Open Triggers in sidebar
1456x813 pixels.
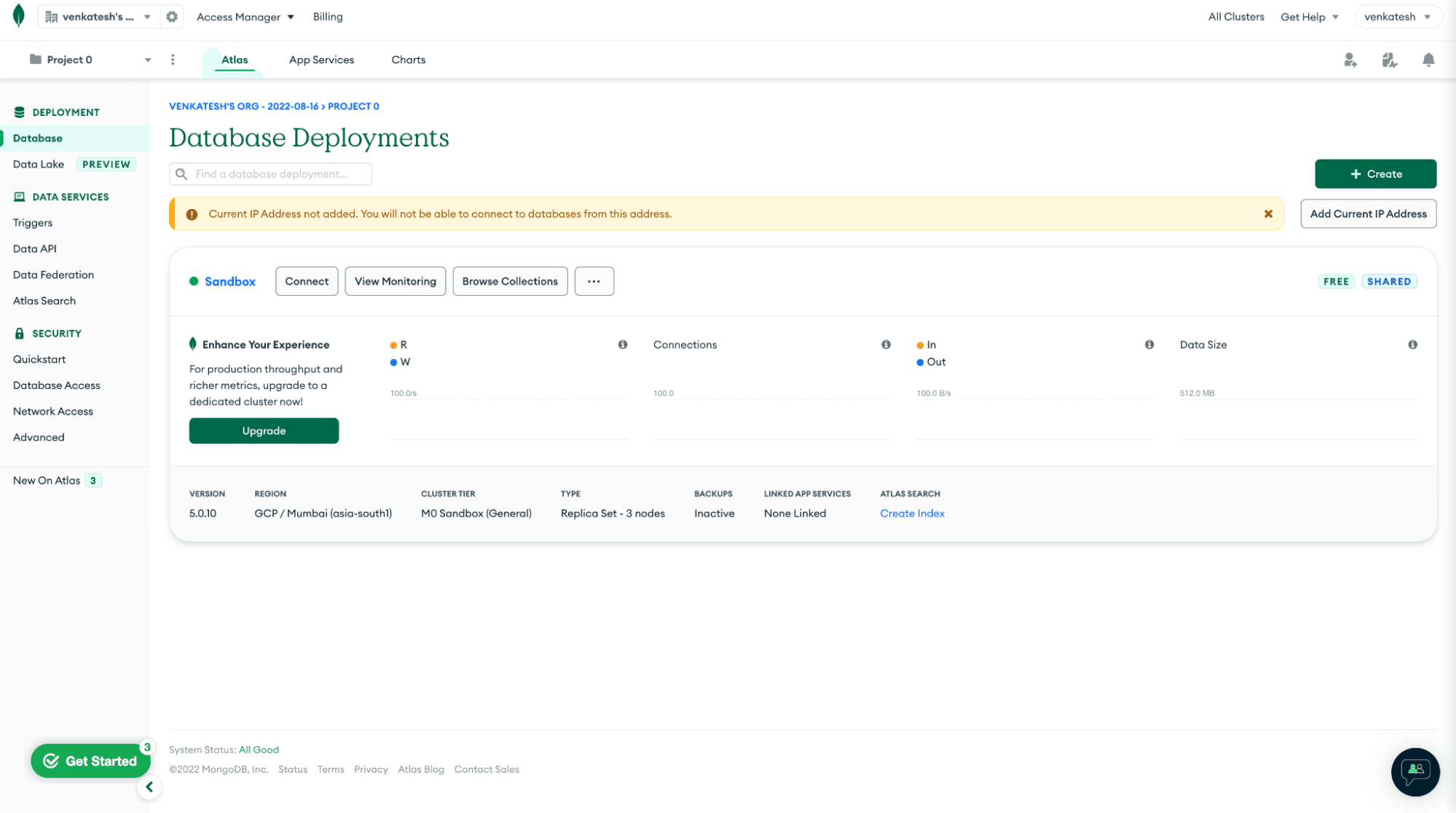[33, 223]
